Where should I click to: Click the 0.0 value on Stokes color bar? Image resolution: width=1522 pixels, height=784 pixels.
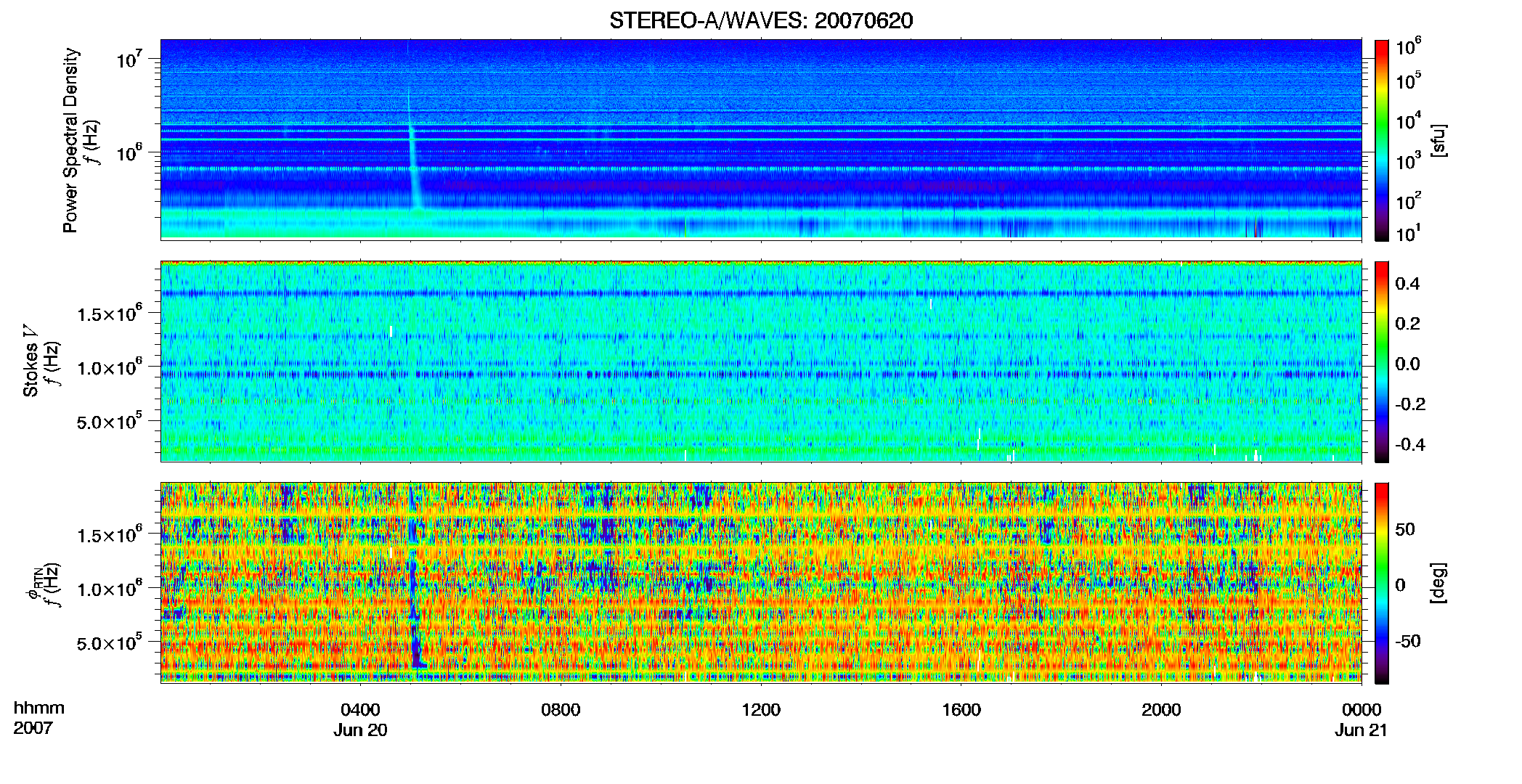[x=1407, y=364]
